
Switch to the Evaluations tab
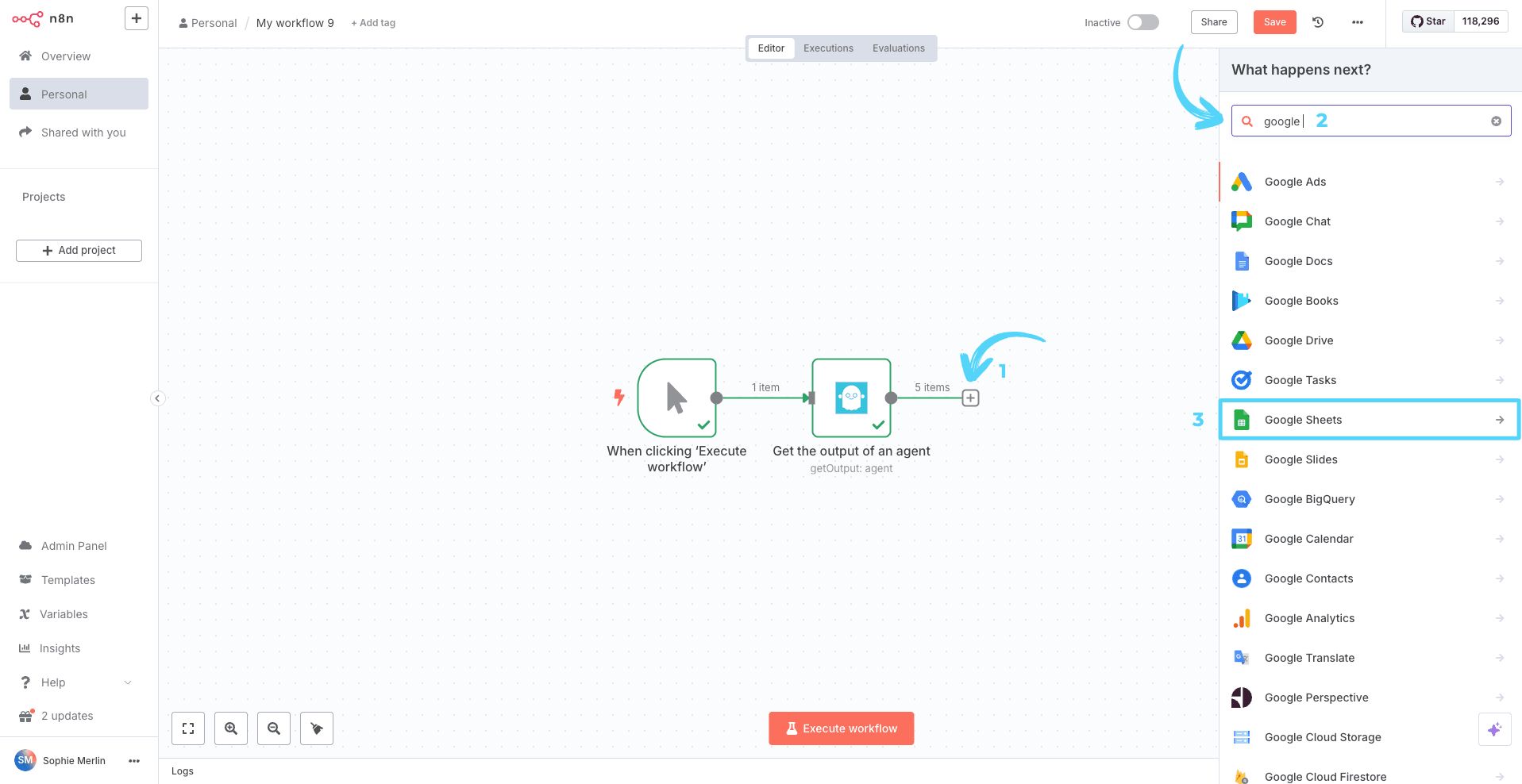(899, 48)
